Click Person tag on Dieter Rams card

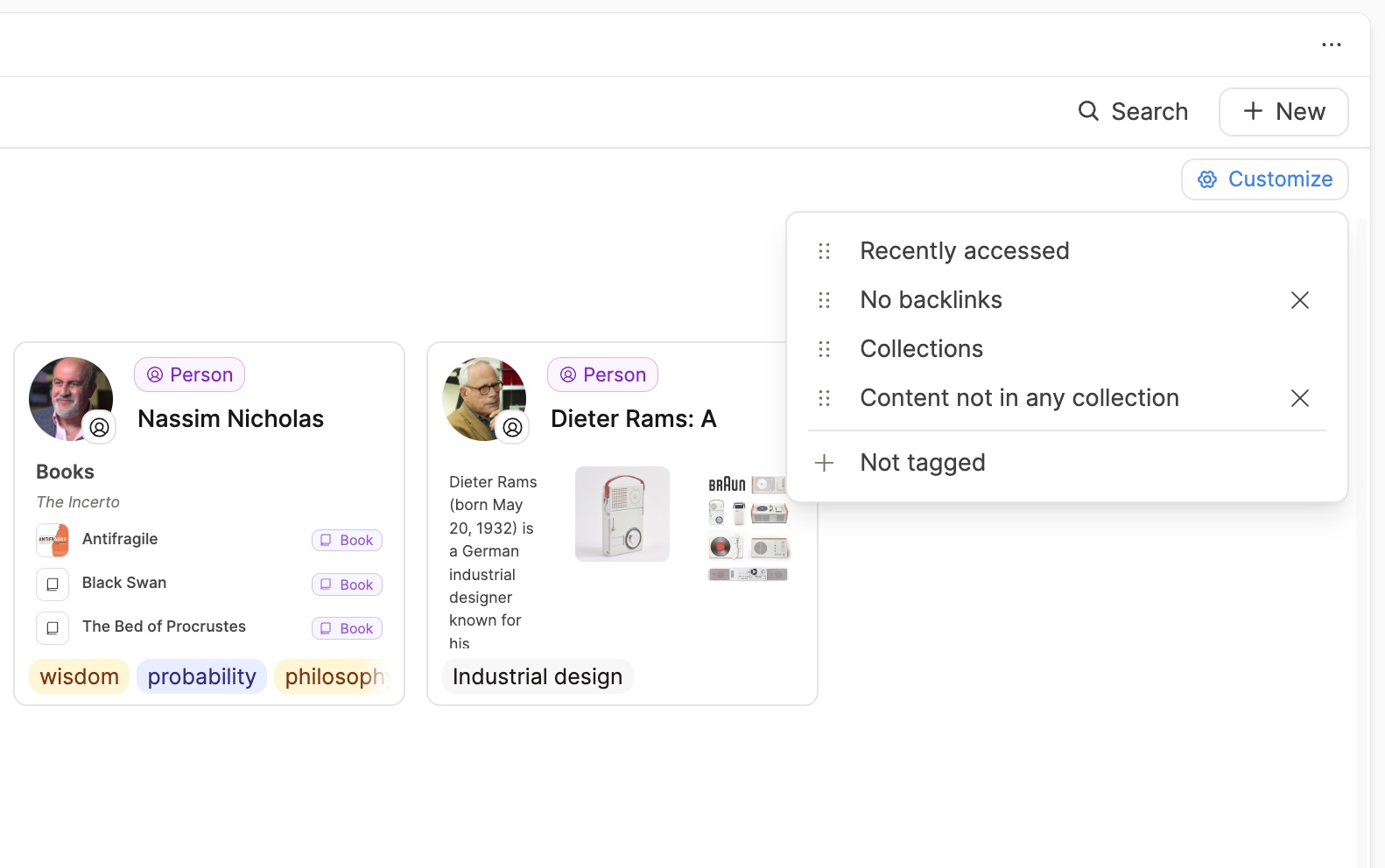[602, 374]
